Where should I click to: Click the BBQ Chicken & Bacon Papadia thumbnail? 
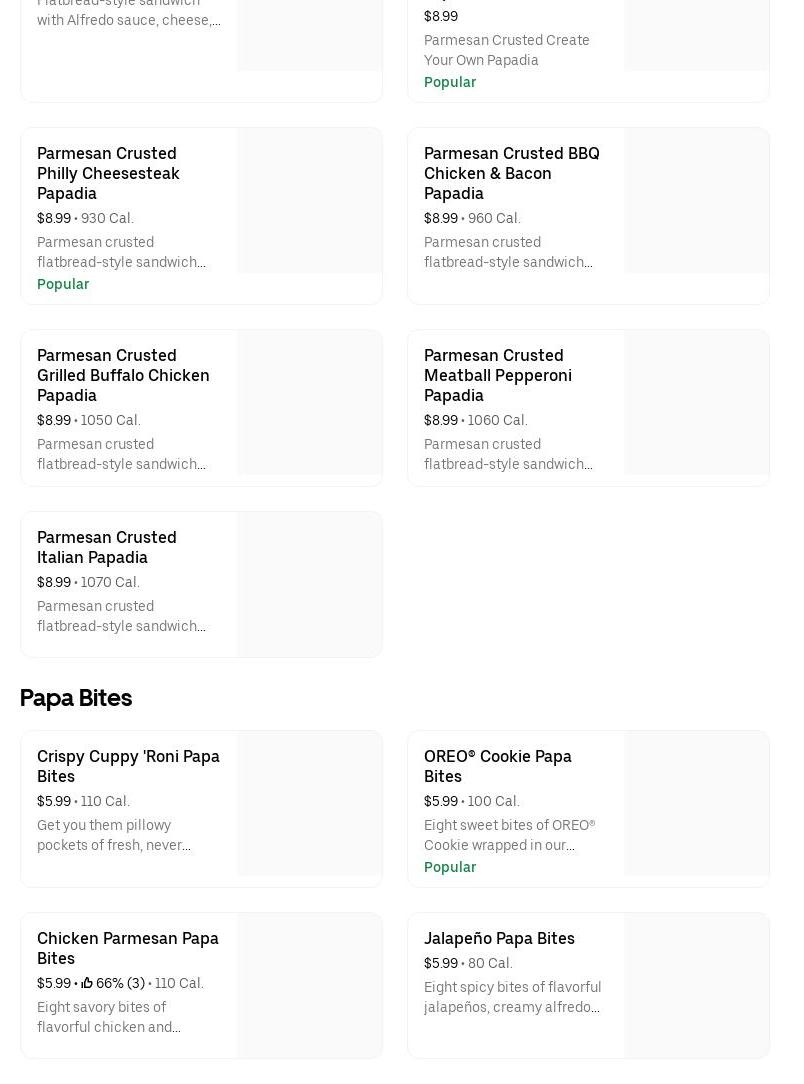click(696, 201)
